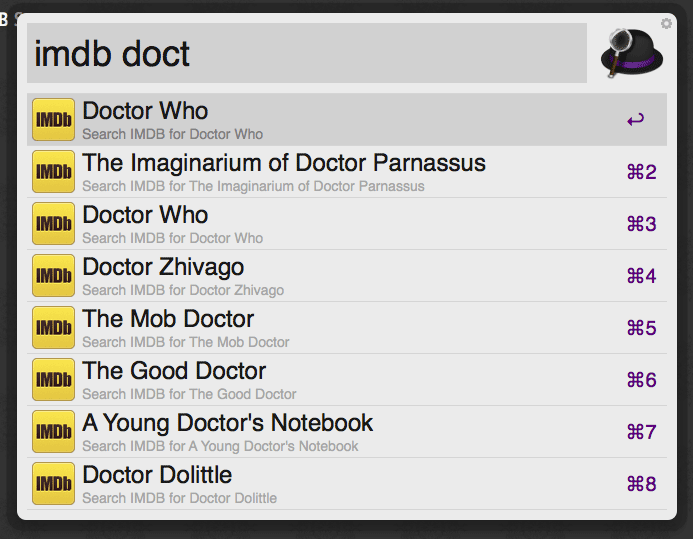
Task: Click IMDb icon of the highlighted Doctor Who result
Action: pyautogui.click(x=53, y=120)
